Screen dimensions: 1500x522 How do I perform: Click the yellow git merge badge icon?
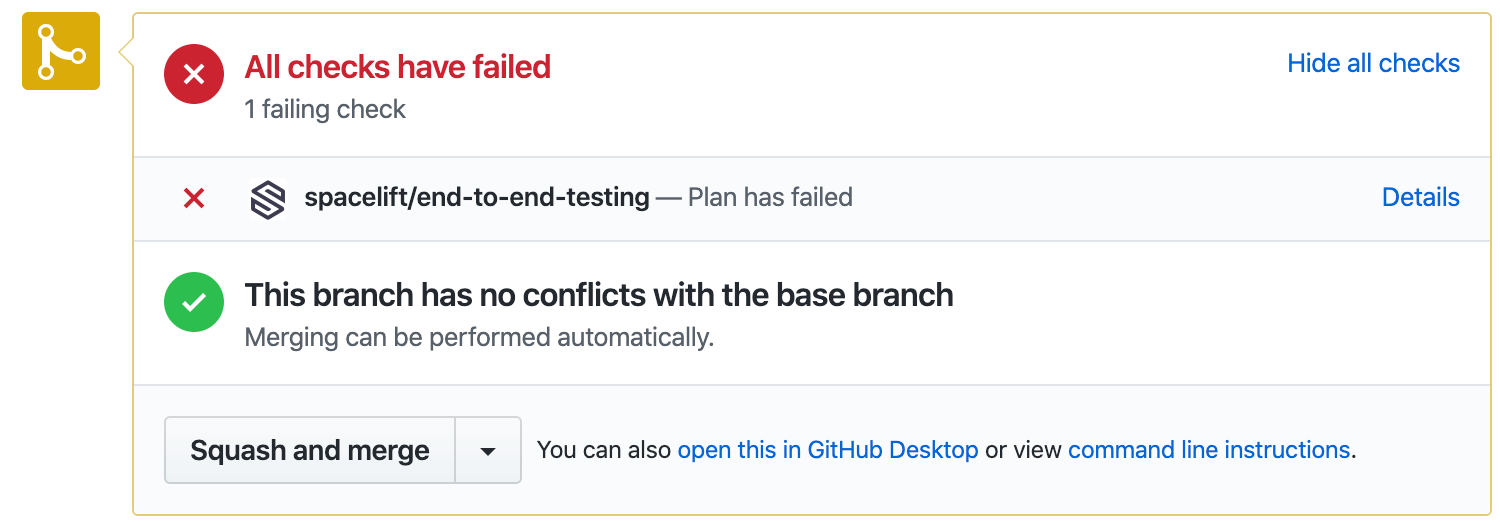61,51
